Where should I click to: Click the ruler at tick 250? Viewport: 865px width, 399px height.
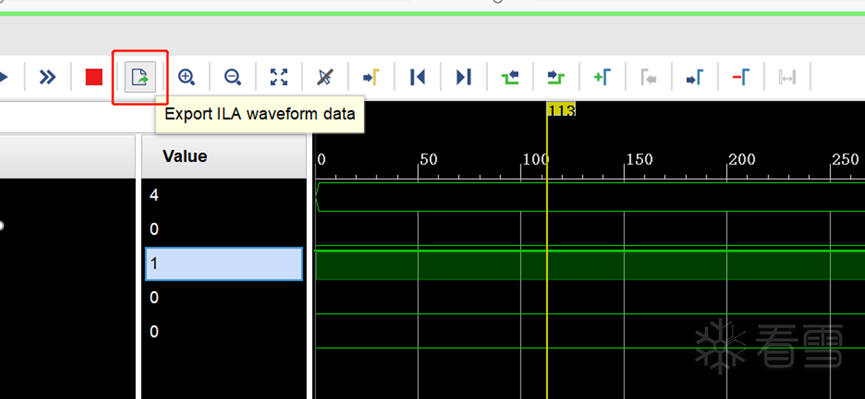pos(845,160)
